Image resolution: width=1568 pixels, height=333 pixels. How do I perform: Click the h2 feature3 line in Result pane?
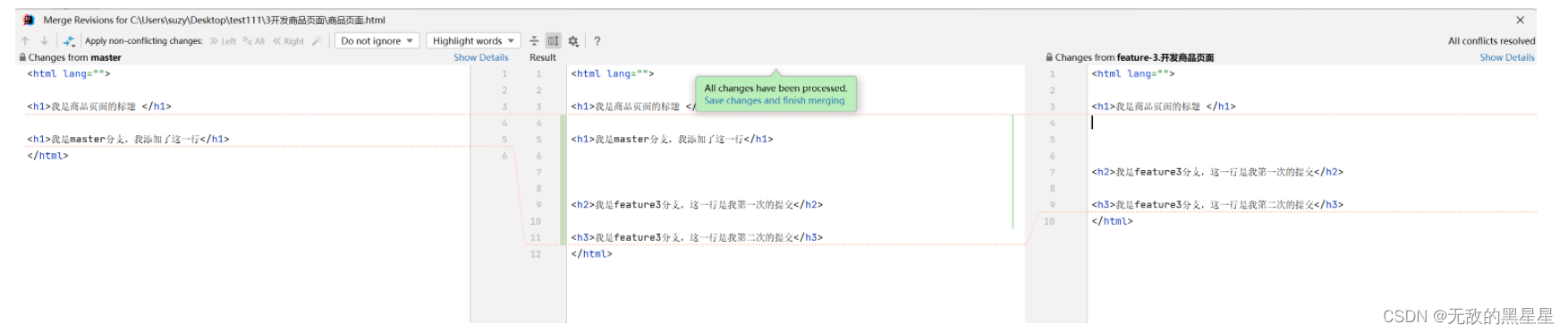click(697, 205)
